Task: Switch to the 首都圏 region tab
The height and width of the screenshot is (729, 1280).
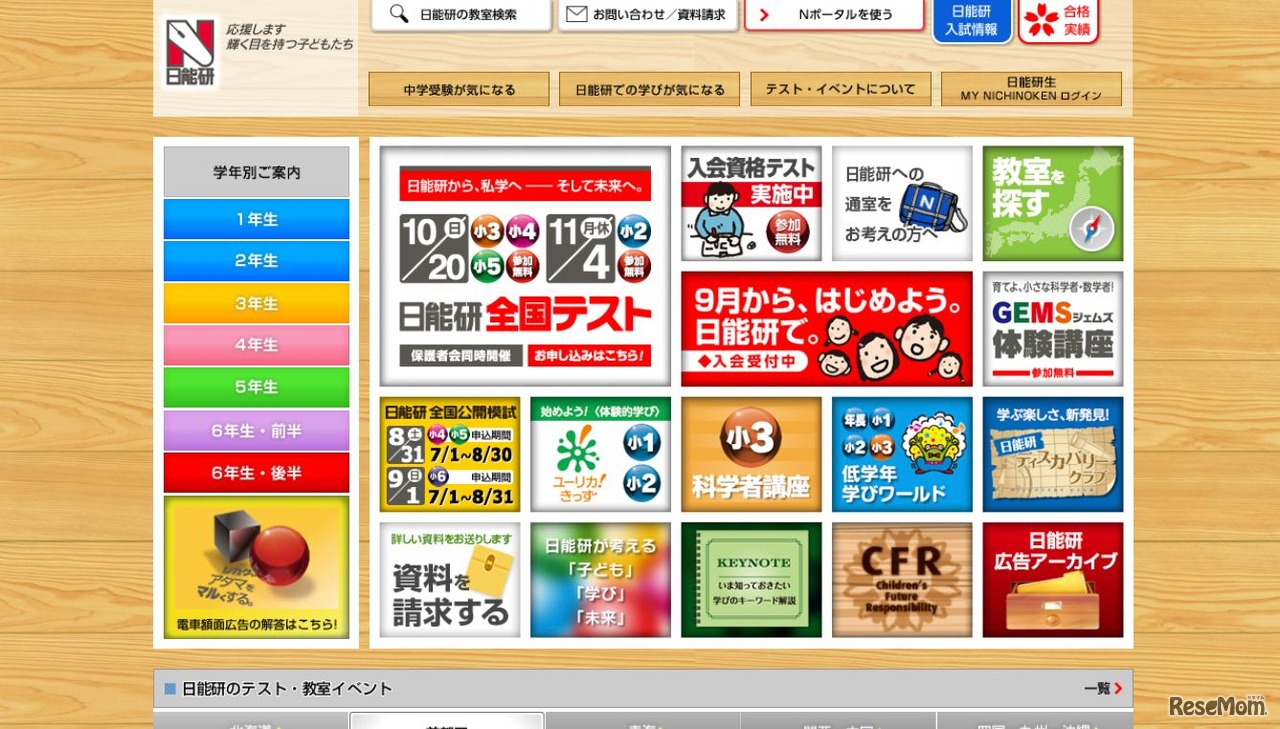Action: coord(445,726)
